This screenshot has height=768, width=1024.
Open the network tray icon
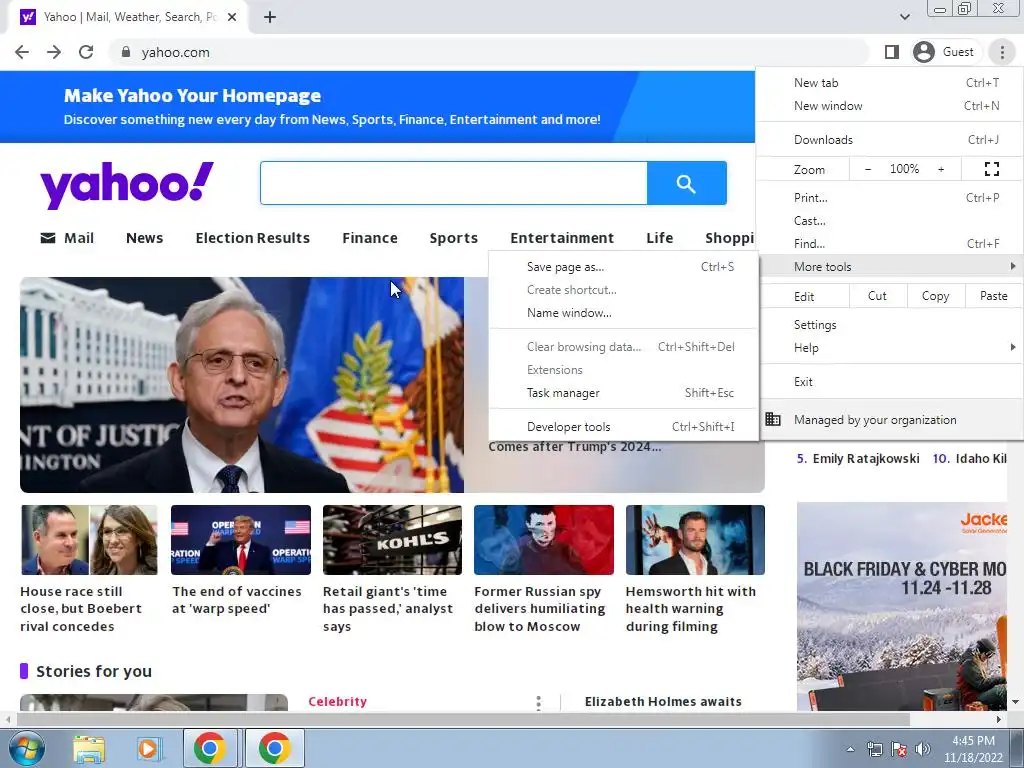click(874, 750)
